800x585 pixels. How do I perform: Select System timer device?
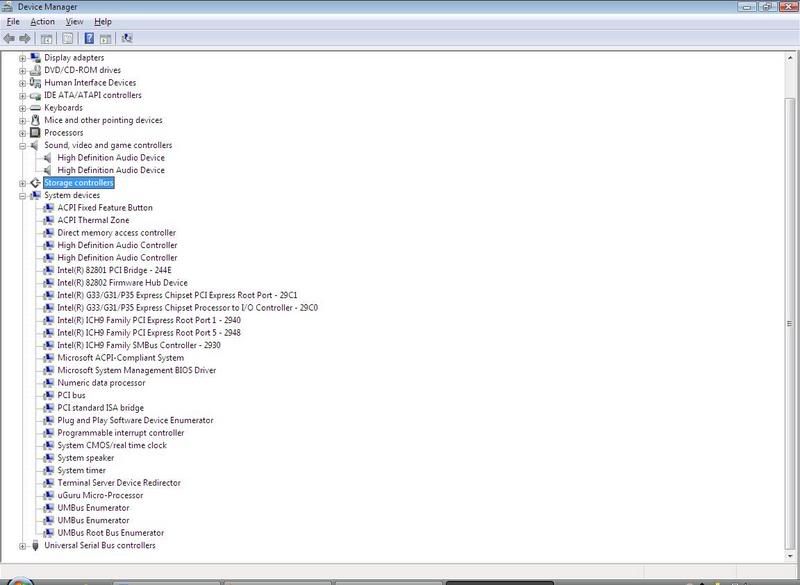click(82, 470)
